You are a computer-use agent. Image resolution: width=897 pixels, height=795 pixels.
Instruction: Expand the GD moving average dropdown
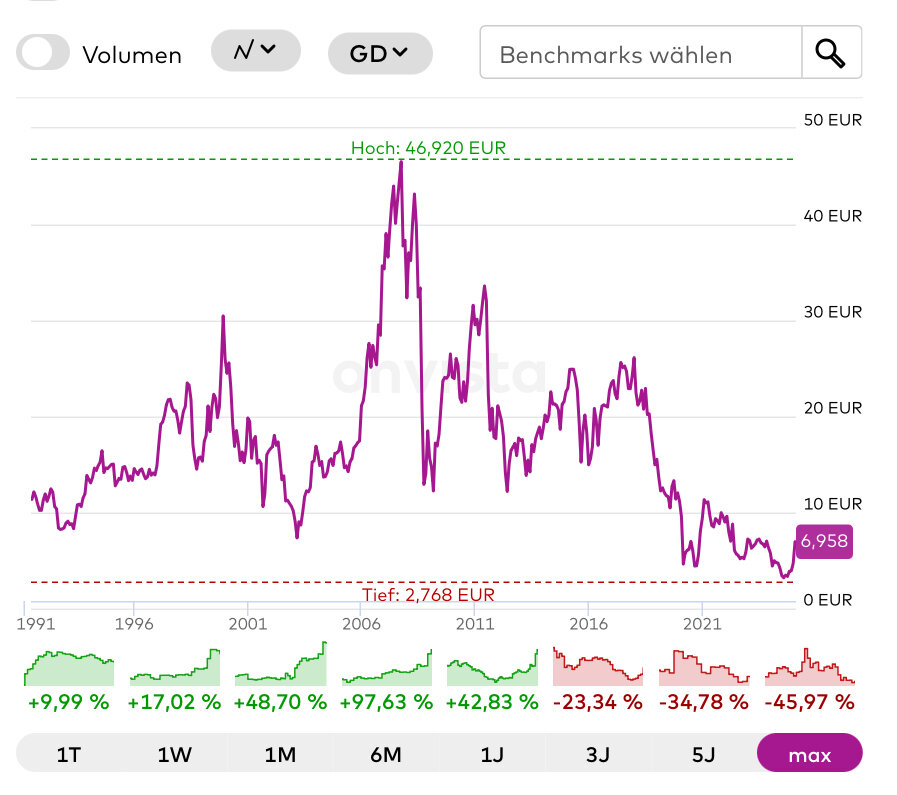click(x=380, y=53)
